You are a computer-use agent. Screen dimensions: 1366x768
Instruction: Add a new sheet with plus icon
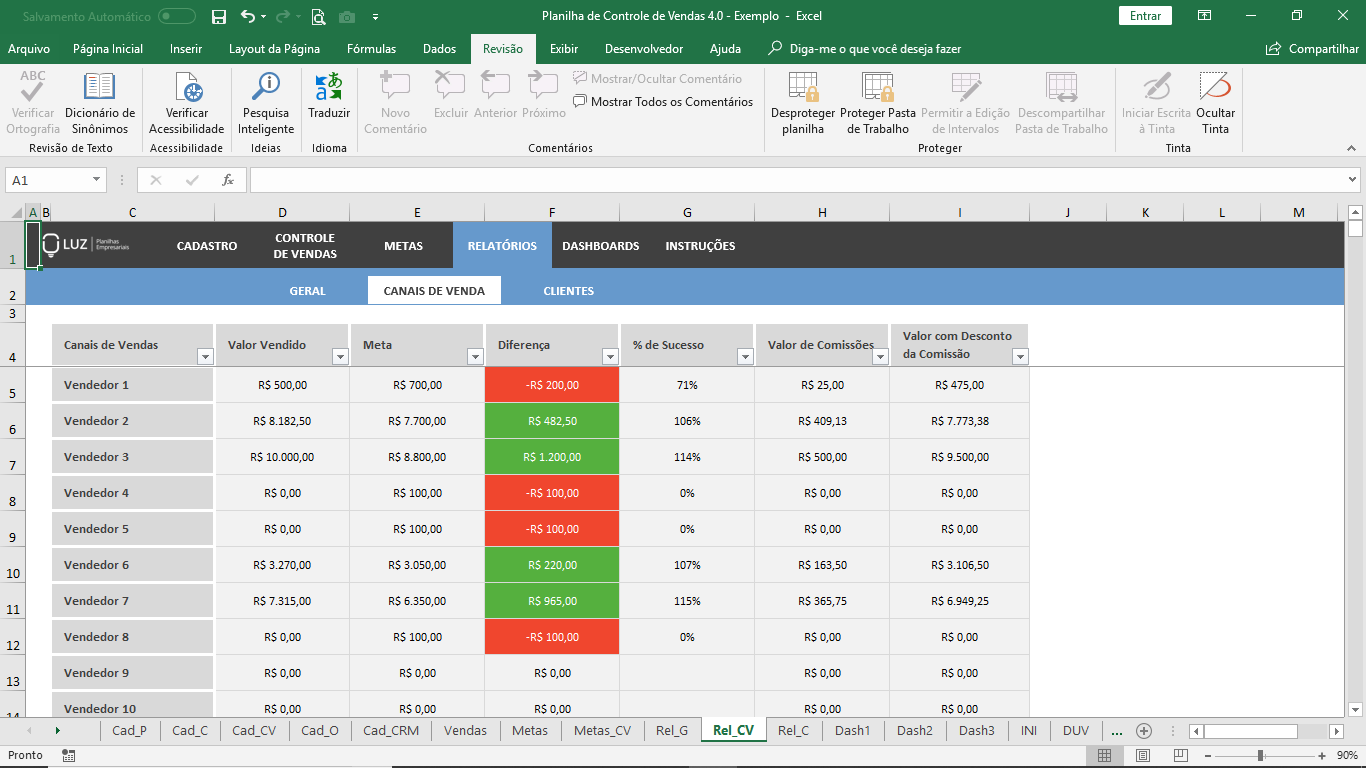(1144, 731)
